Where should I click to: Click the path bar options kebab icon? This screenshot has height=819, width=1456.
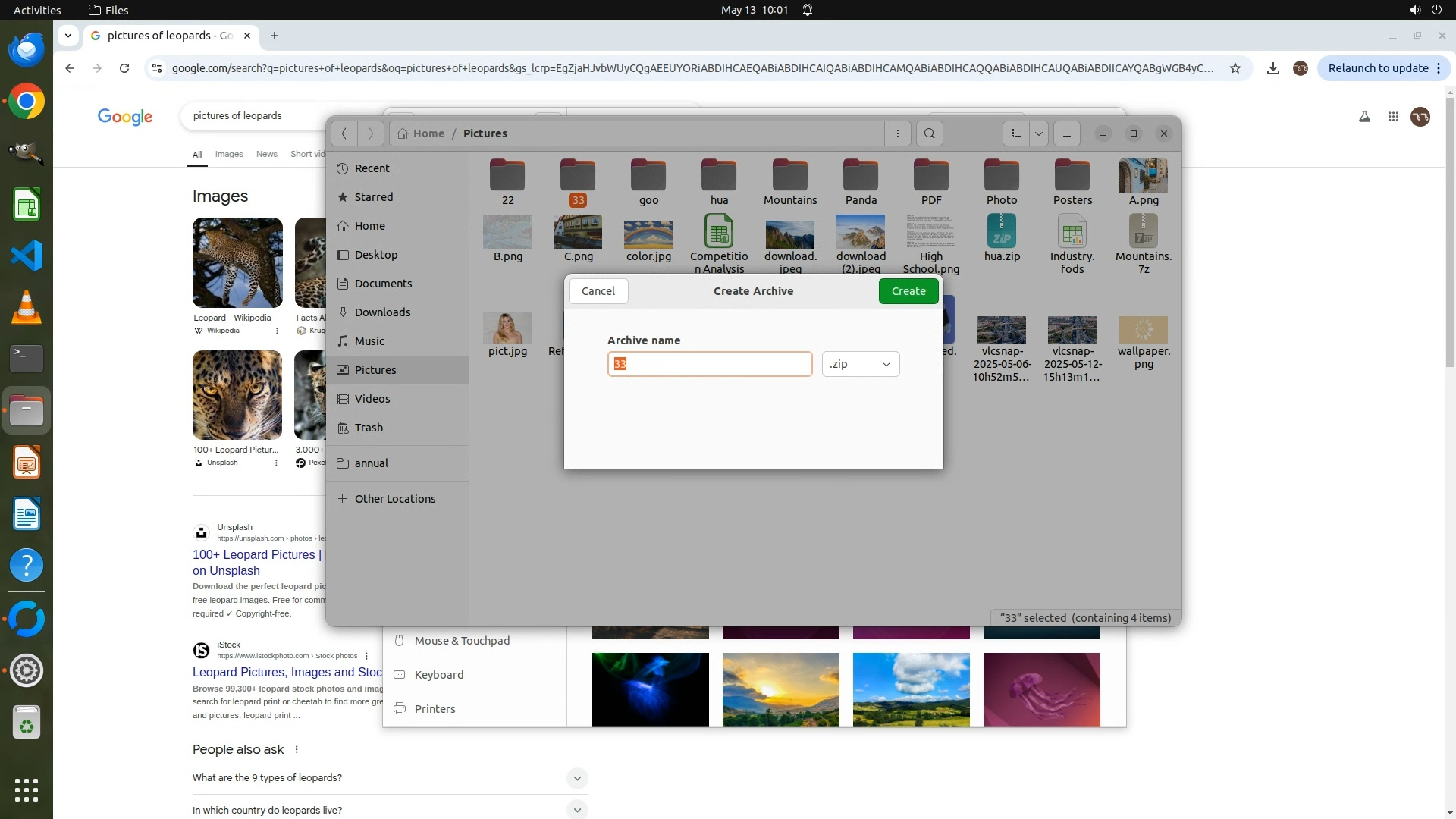coord(898,133)
